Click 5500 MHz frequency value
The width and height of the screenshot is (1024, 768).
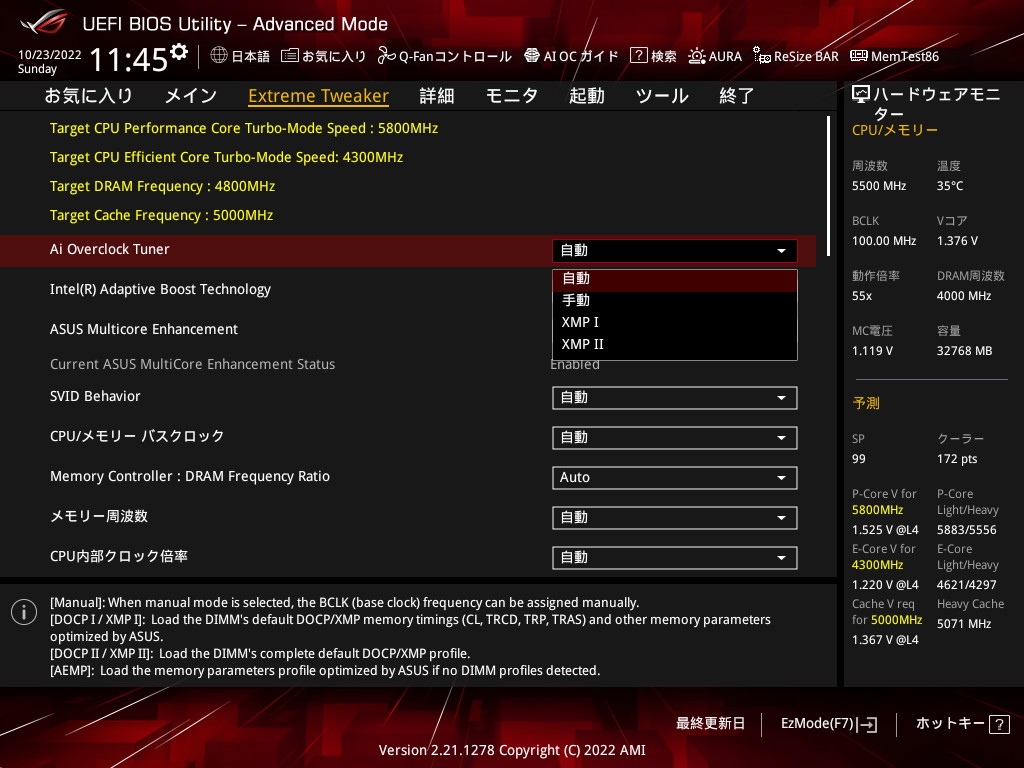[879, 186]
